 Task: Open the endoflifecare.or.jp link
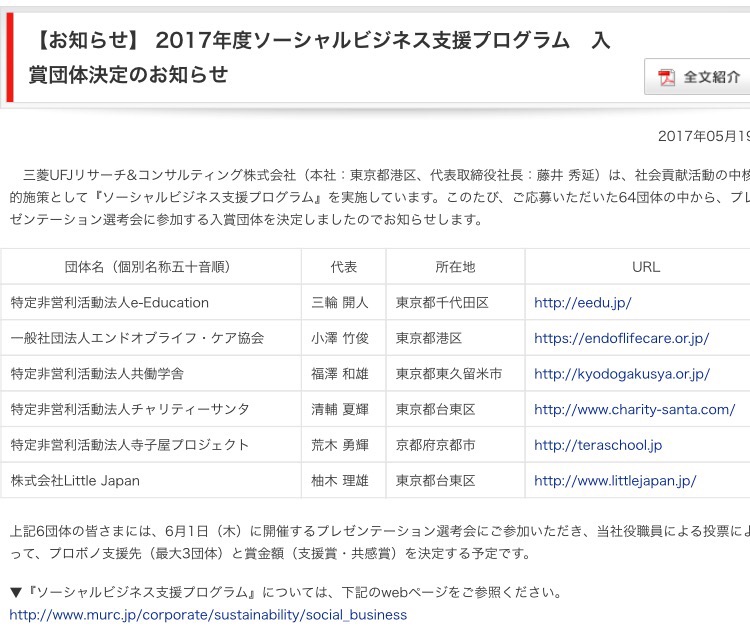621,338
